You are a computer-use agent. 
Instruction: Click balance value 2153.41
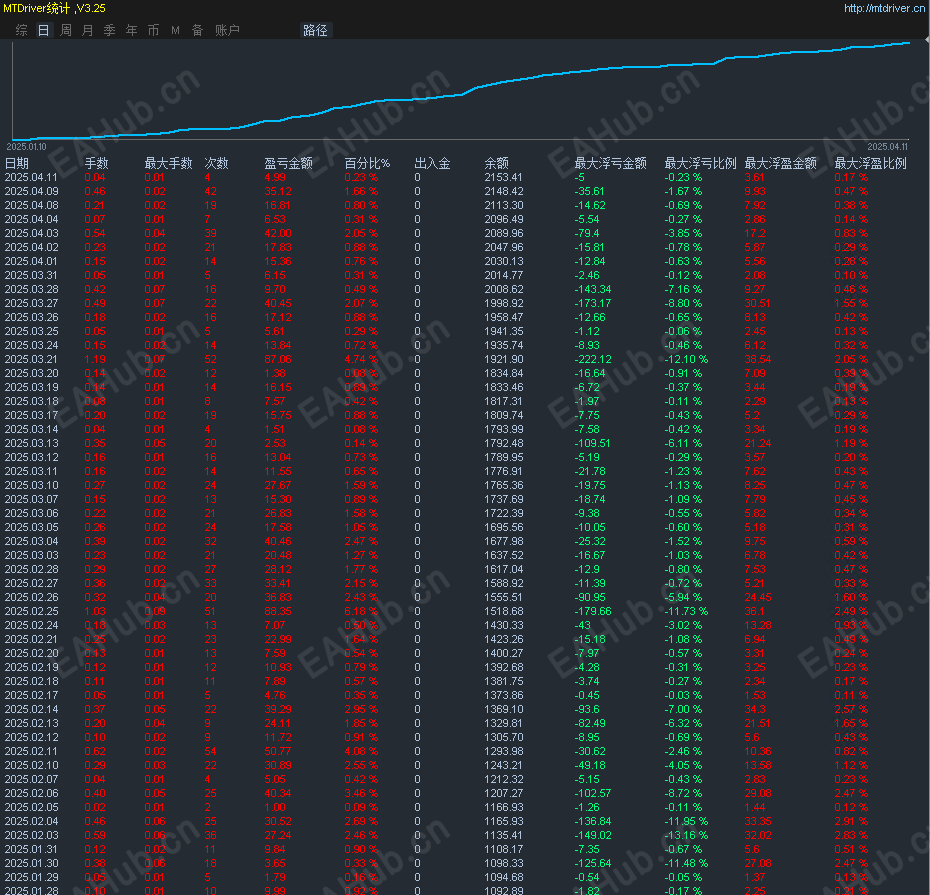[504, 177]
